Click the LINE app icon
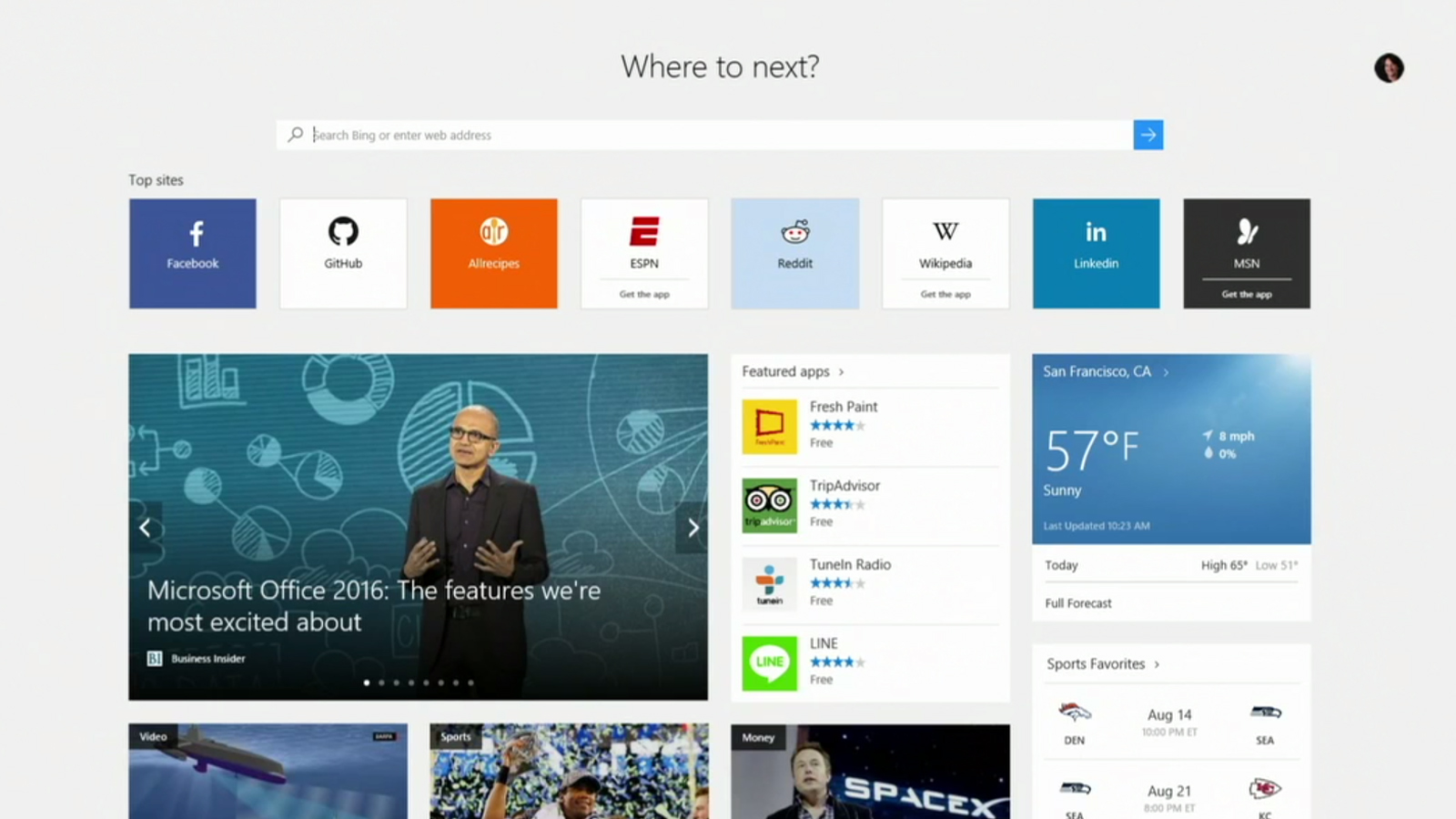Screen dimensions: 1456x819 [x=769, y=663]
